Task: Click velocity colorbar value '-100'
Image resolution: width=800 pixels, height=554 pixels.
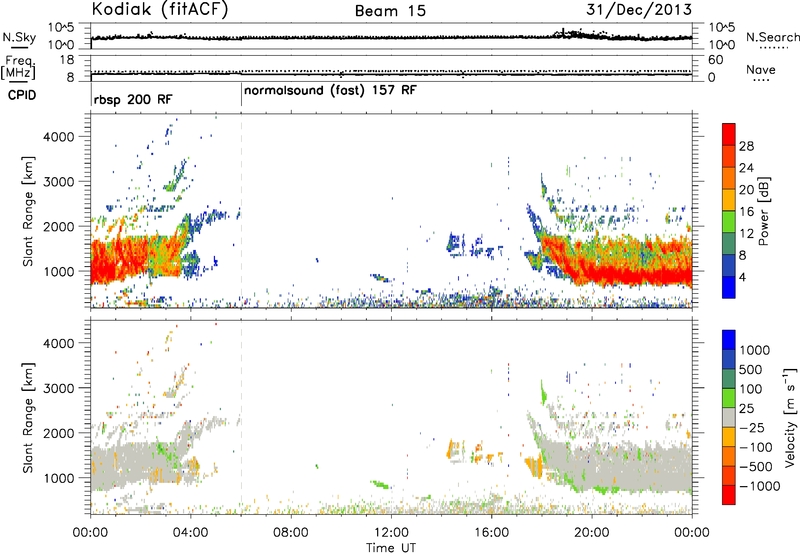Action: point(756,447)
